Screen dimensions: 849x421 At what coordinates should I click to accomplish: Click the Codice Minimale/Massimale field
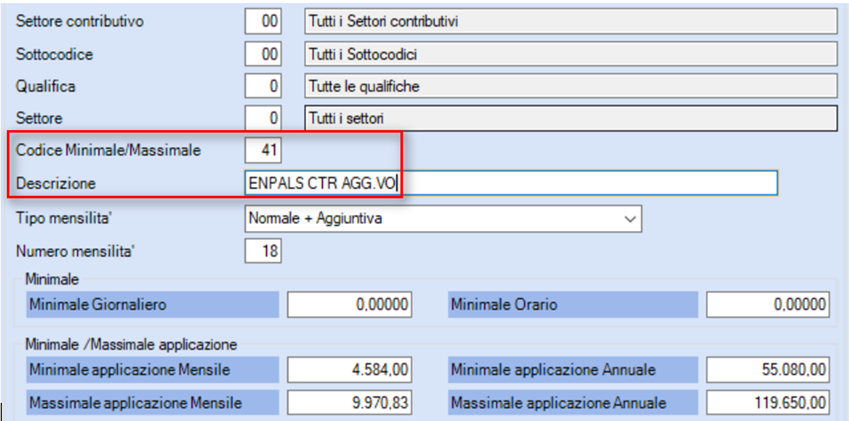click(263, 150)
